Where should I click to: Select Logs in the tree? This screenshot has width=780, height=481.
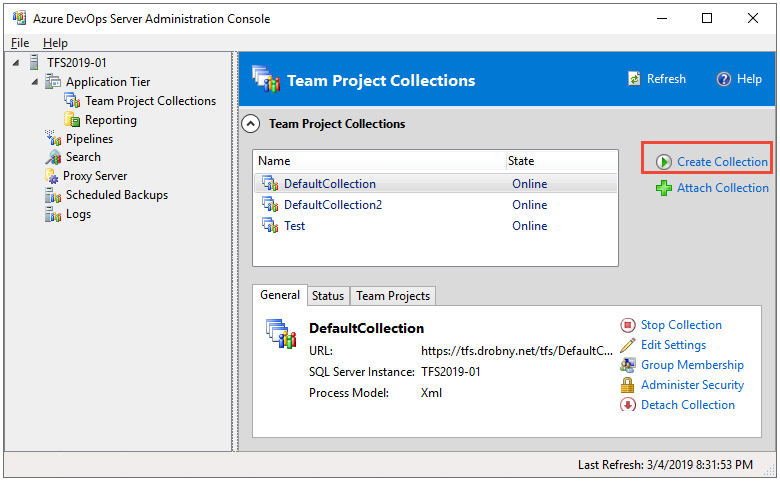(78, 214)
